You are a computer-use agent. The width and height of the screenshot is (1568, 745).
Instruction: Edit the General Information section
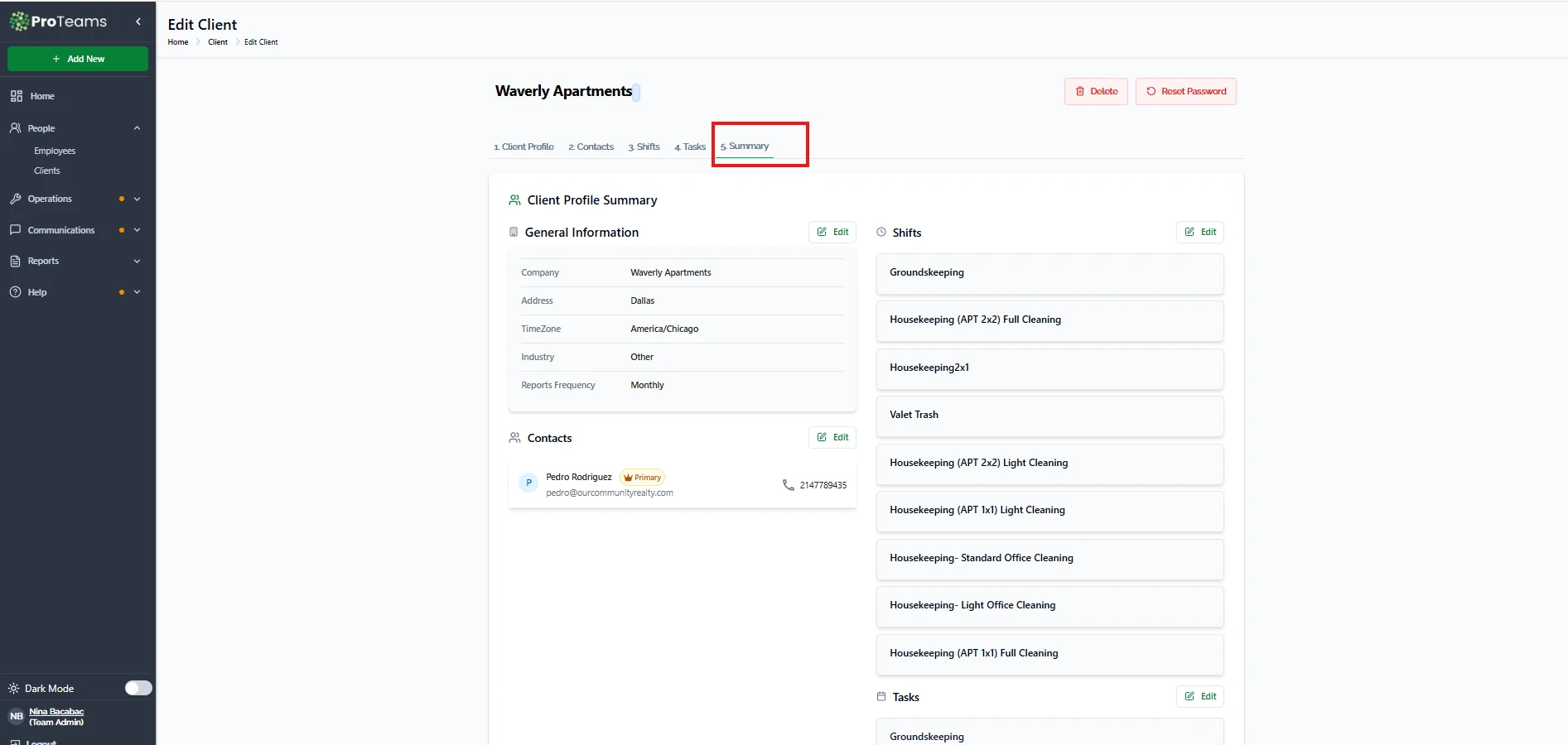tap(832, 233)
